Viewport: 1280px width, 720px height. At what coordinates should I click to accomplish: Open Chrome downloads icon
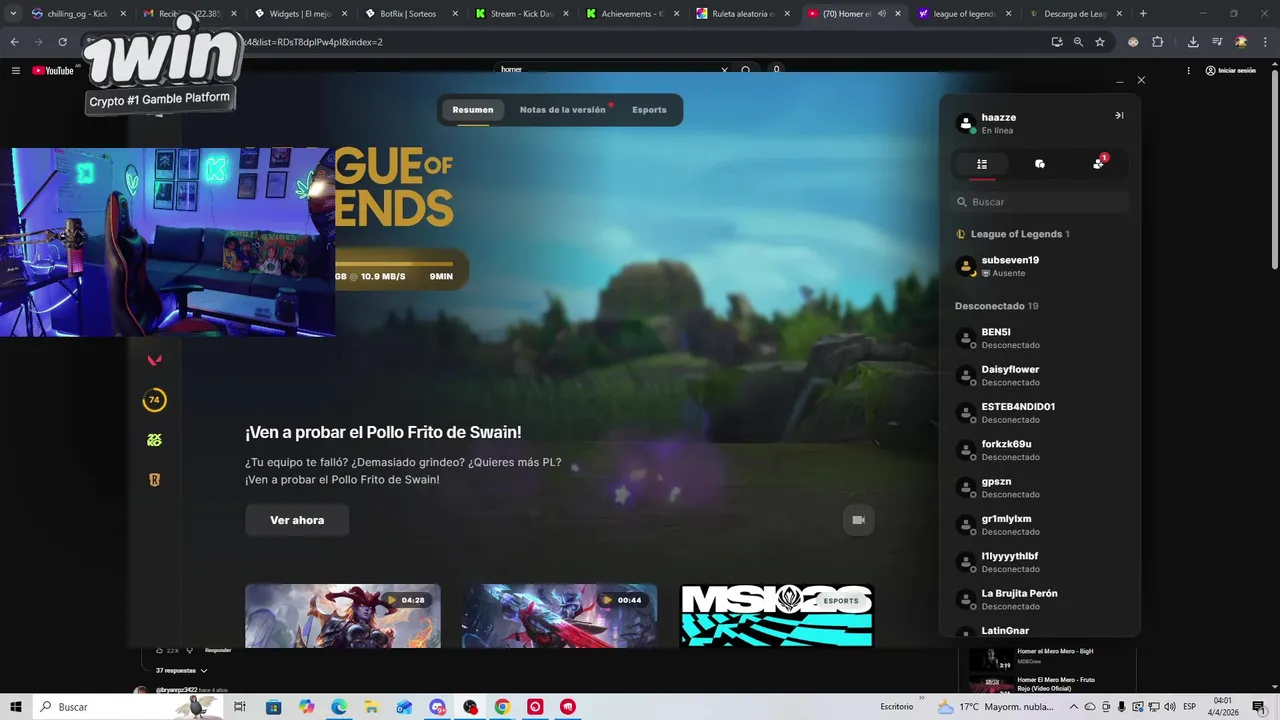1193,42
